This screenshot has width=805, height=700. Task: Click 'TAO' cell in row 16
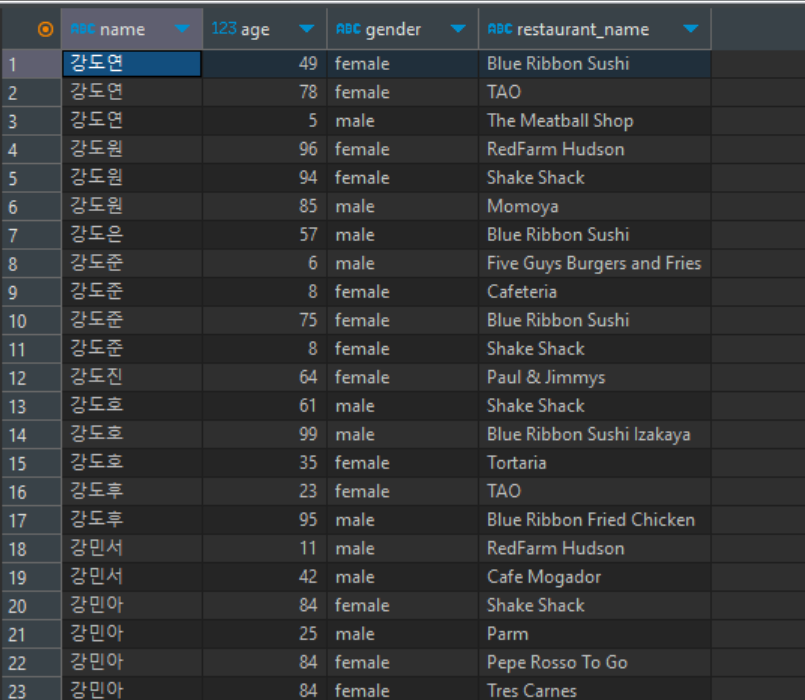click(595, 491)
